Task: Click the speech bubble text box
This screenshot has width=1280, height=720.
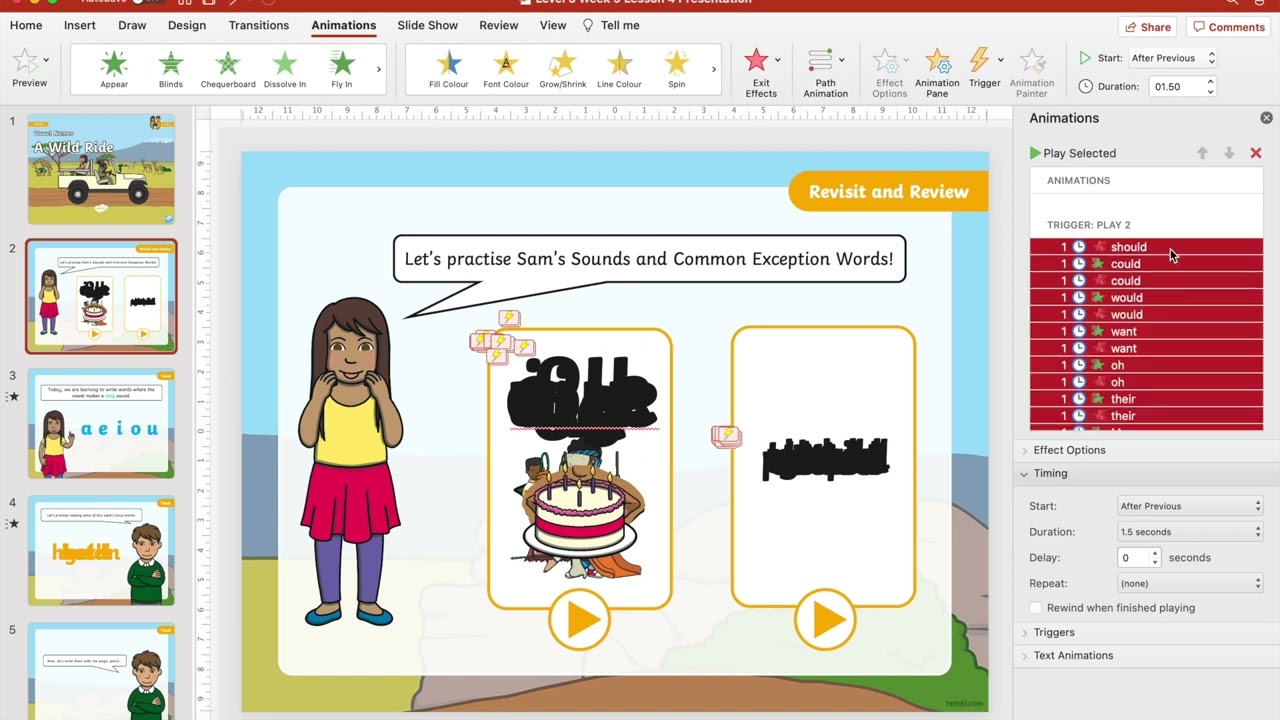Action: [x=649, y=259]
